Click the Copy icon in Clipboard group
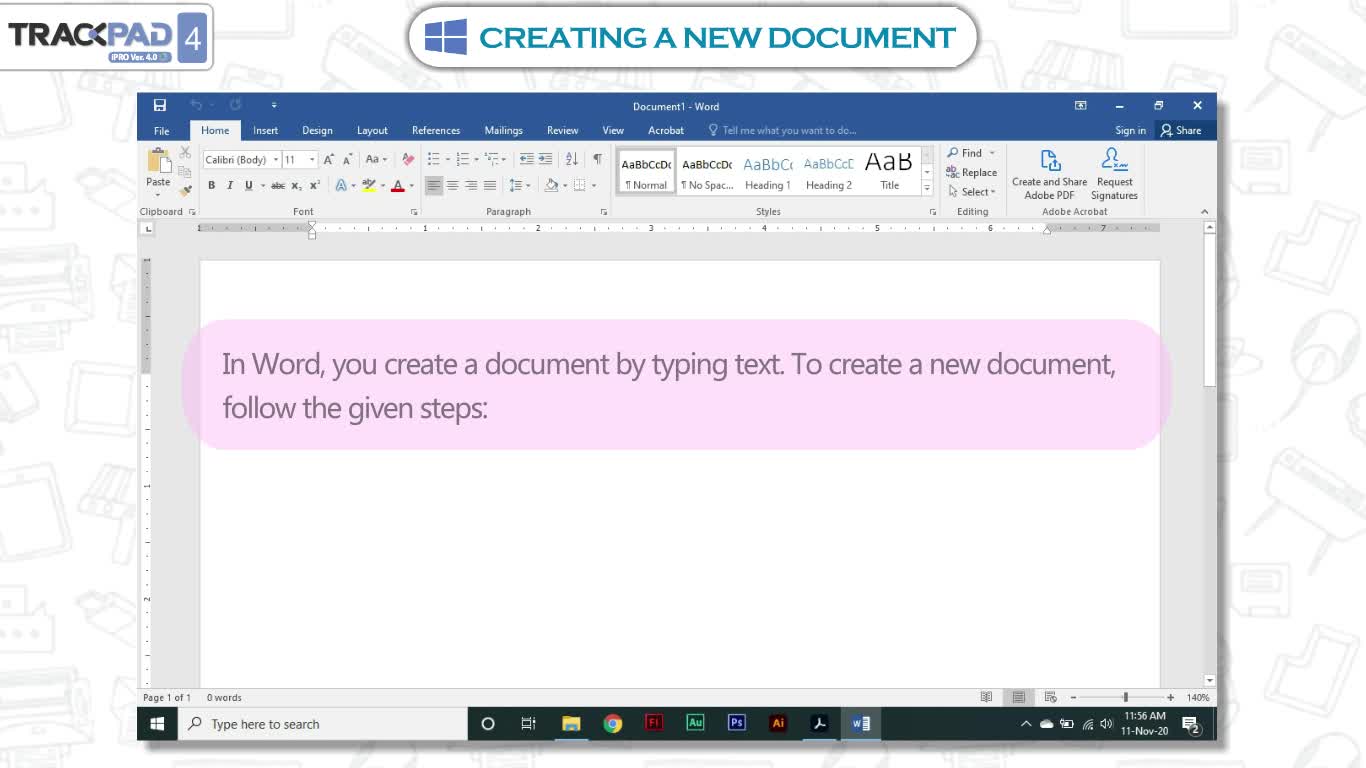1366x768 pixels. click(185, 171)
